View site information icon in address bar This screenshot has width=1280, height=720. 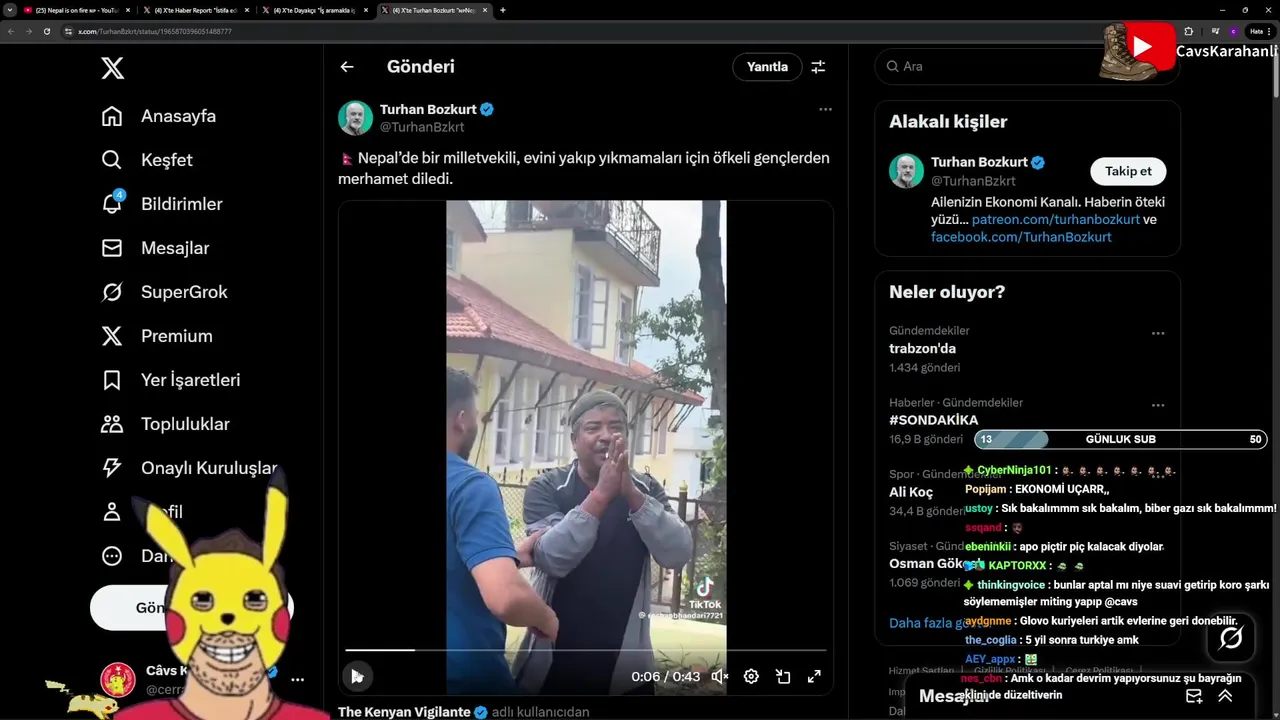68,31
